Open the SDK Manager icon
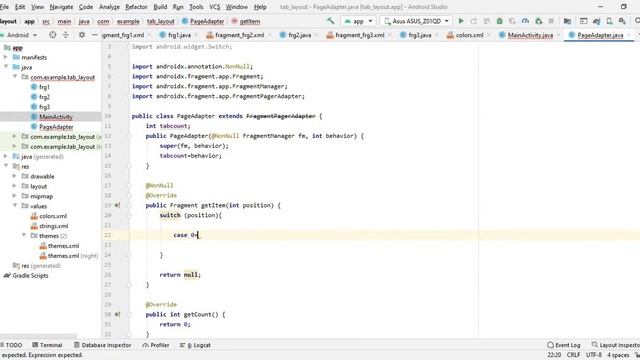The height and width of the screenshot is (360, 640). (622, 21)
